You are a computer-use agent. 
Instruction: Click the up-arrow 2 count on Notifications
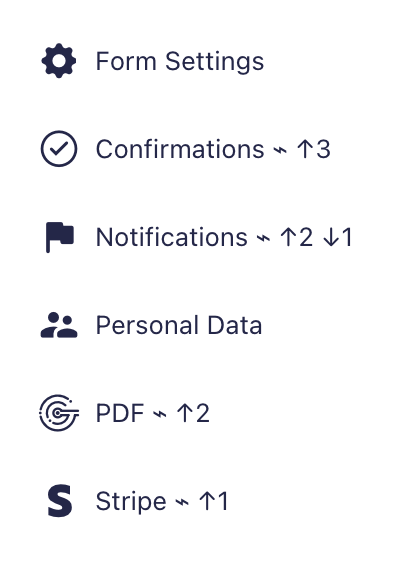pyautogui.click(x=296, y=237)
